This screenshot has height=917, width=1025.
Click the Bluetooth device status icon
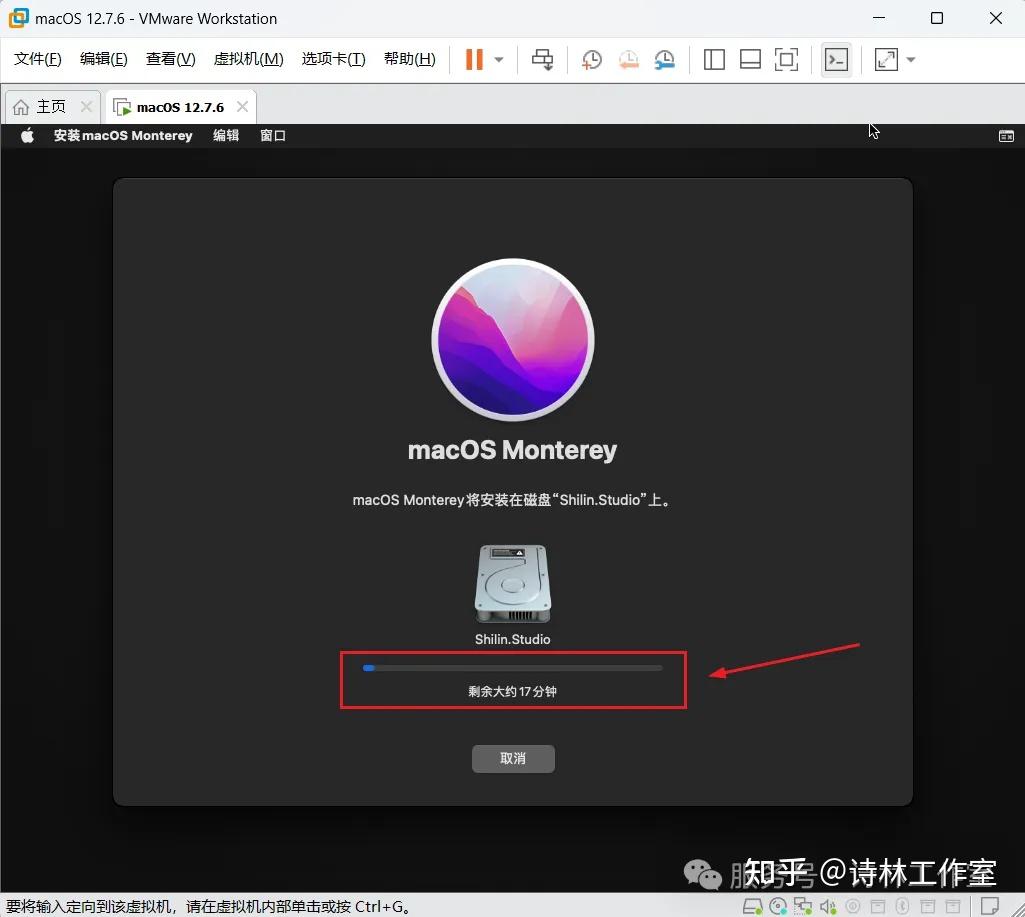[x=902, y=906]
